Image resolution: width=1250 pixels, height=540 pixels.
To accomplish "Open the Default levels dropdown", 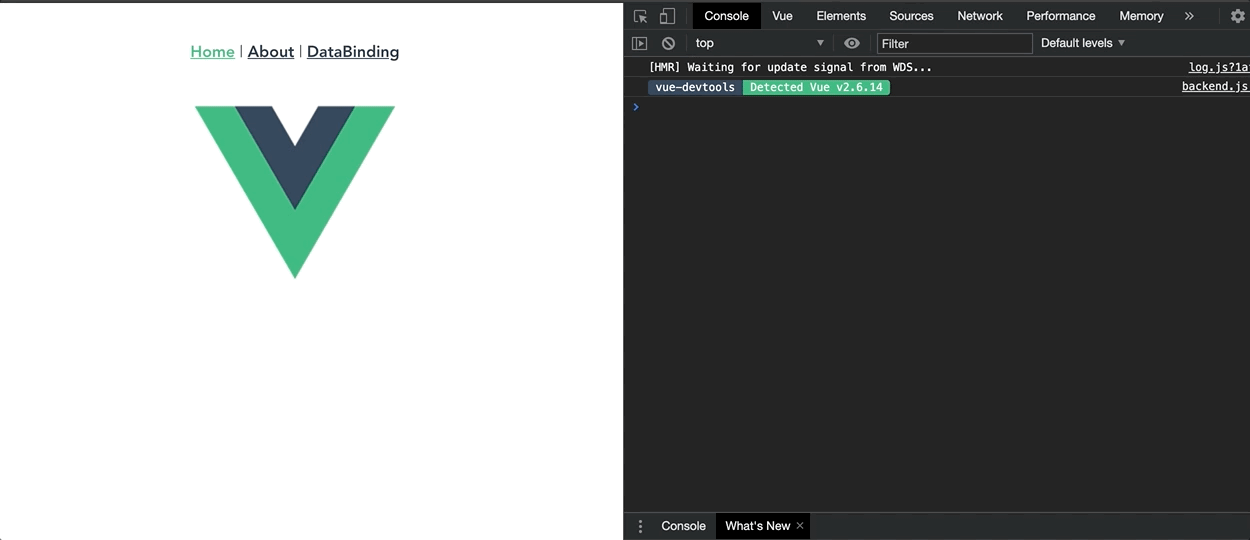I will pos(1083,43).
